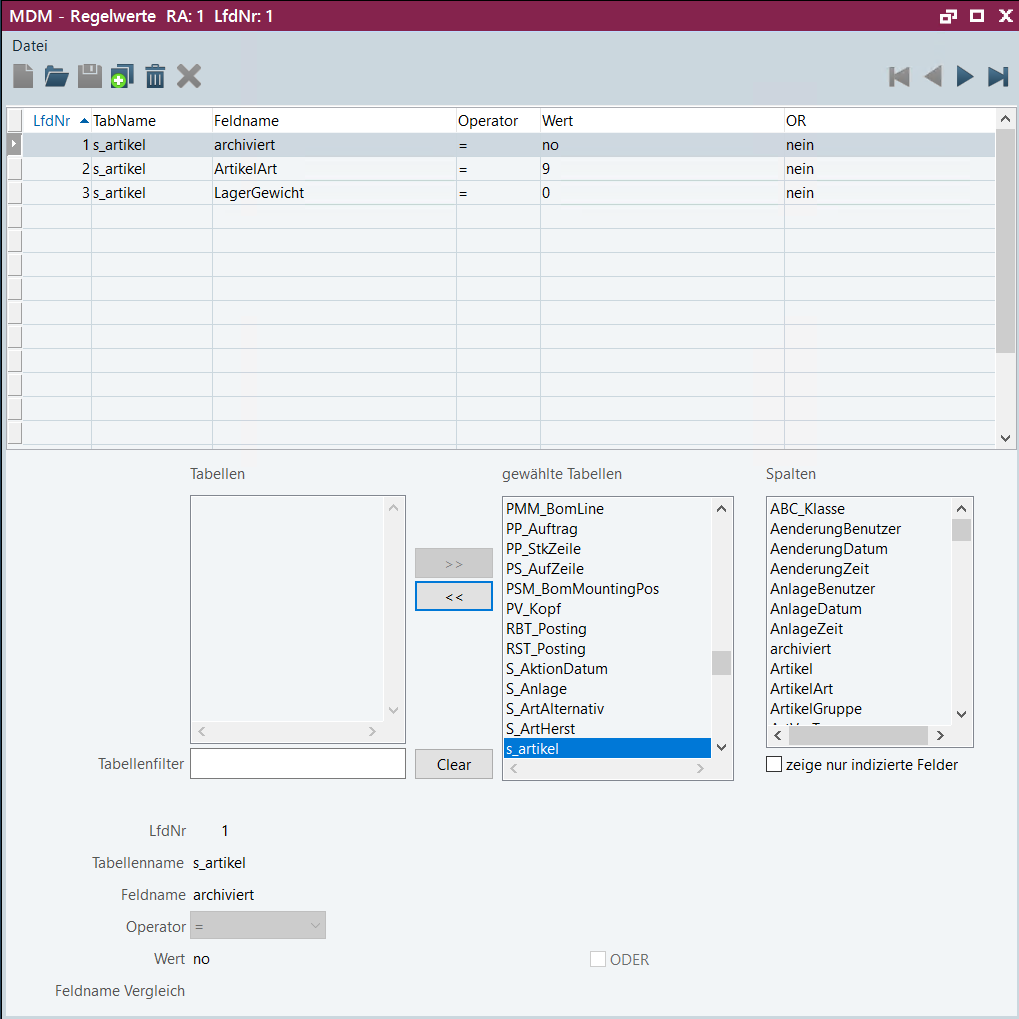The image size is (1019, 1019).
Task: Jump to the last record
Action: (998, 76)
